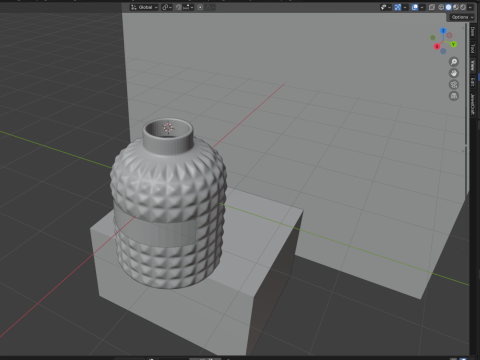Switch to material preview shading
Image resolution: width=480 pixels, height=360 pixels.
point(456,7)
